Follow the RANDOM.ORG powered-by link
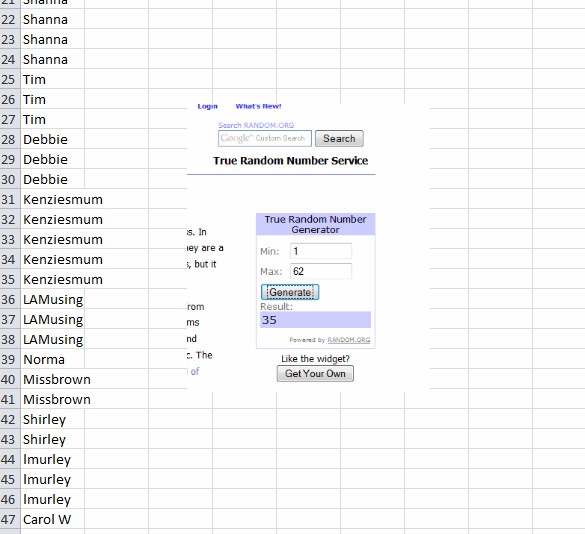Screen dimensions: 585x534 click(349, 340)
